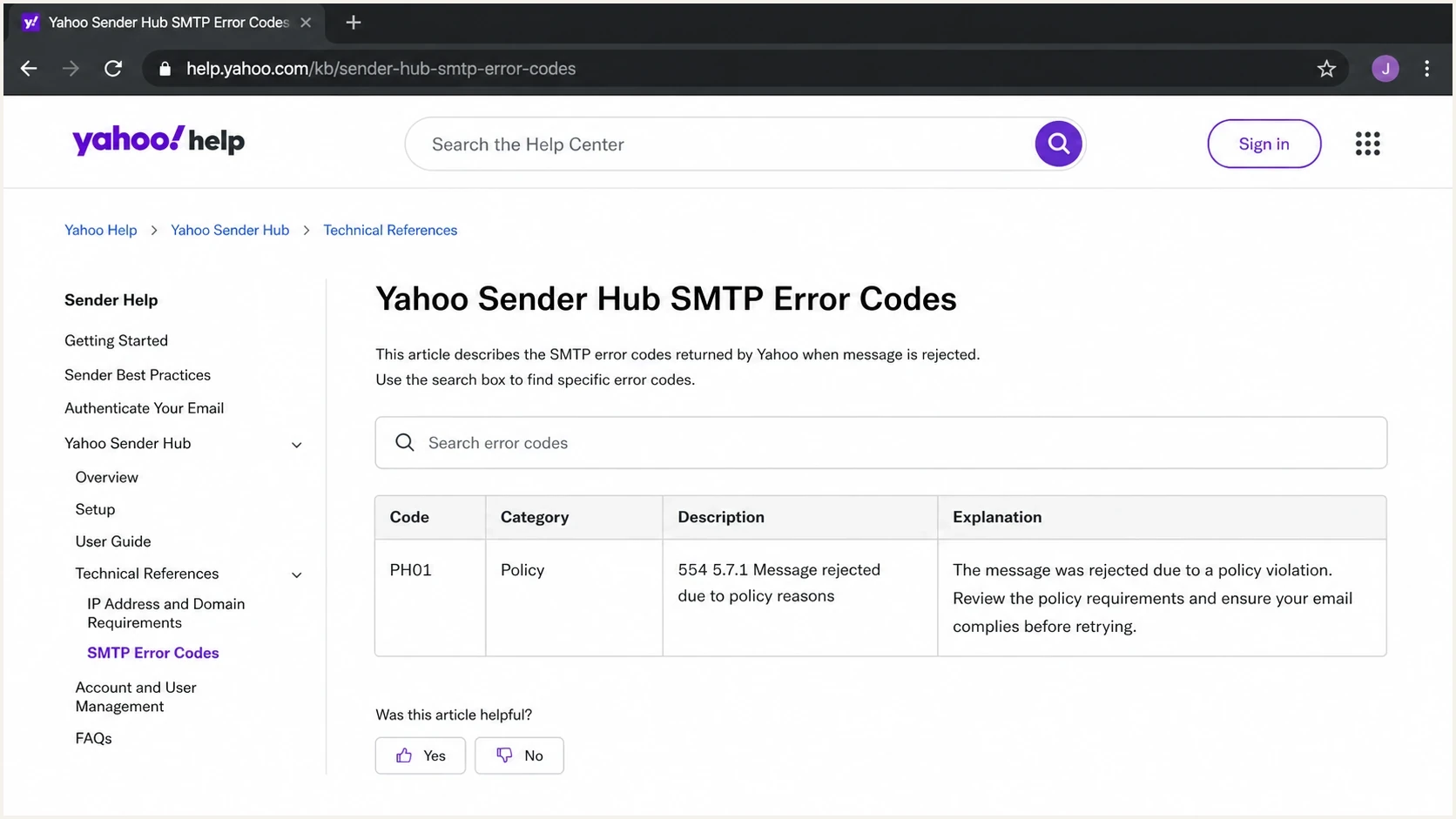
Task: Focus the Search error codes box
Action: pyautogui.click(x=880, y=443)
